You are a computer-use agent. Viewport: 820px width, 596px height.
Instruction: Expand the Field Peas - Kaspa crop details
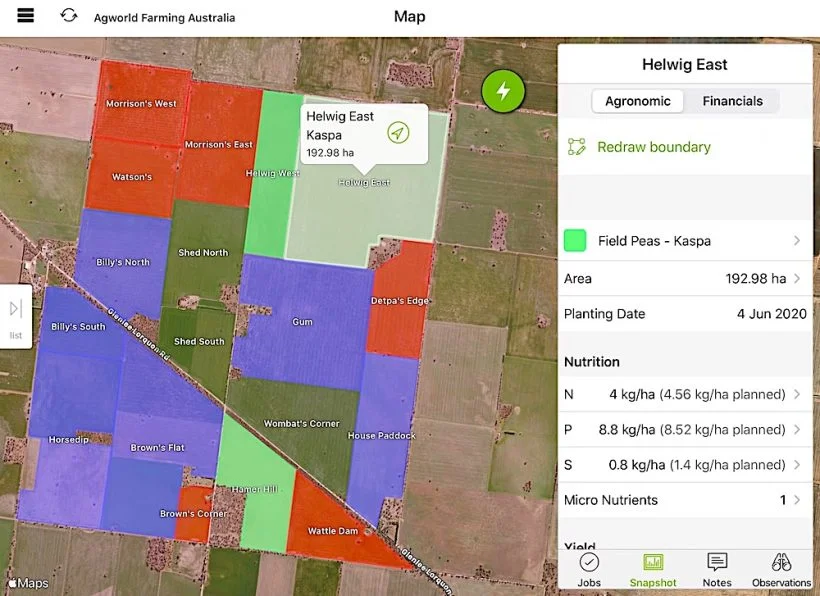pos(795,240)
